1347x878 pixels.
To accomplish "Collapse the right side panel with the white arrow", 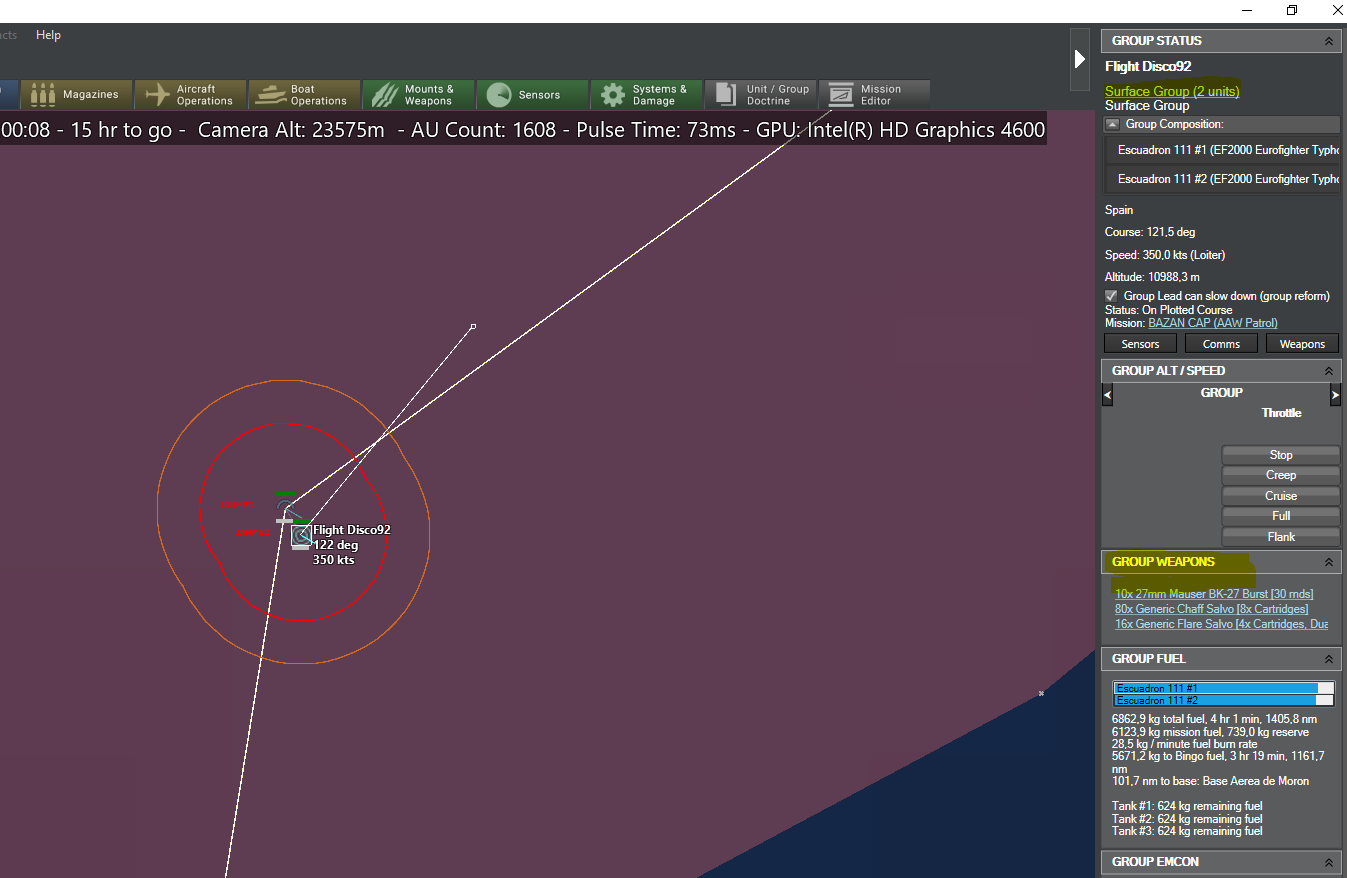I will [x=1079, y=59].
